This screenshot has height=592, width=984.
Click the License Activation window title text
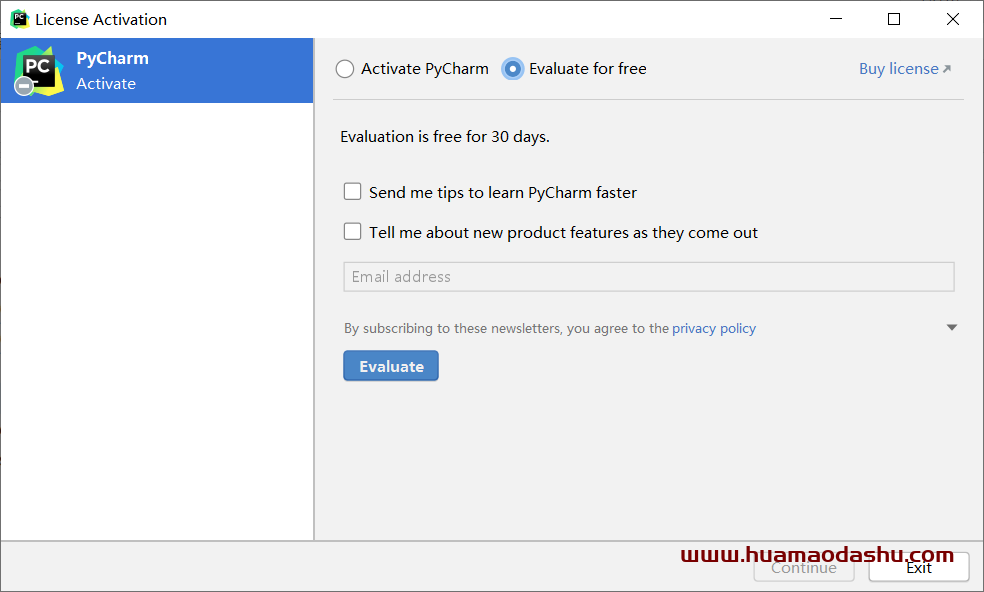pyautogui.click(x=101, y=19)
